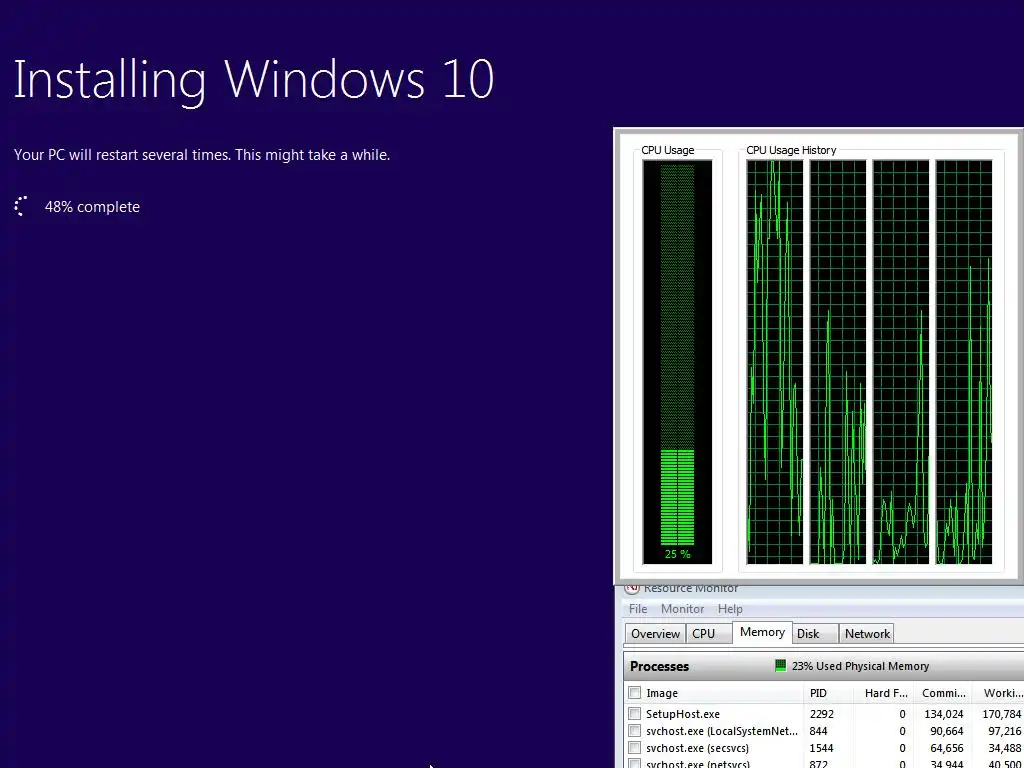The height and width of the screenshot is (768, 1024).
Task: Click the green Used Physical Memory indicator
Action: click(780, 666)
